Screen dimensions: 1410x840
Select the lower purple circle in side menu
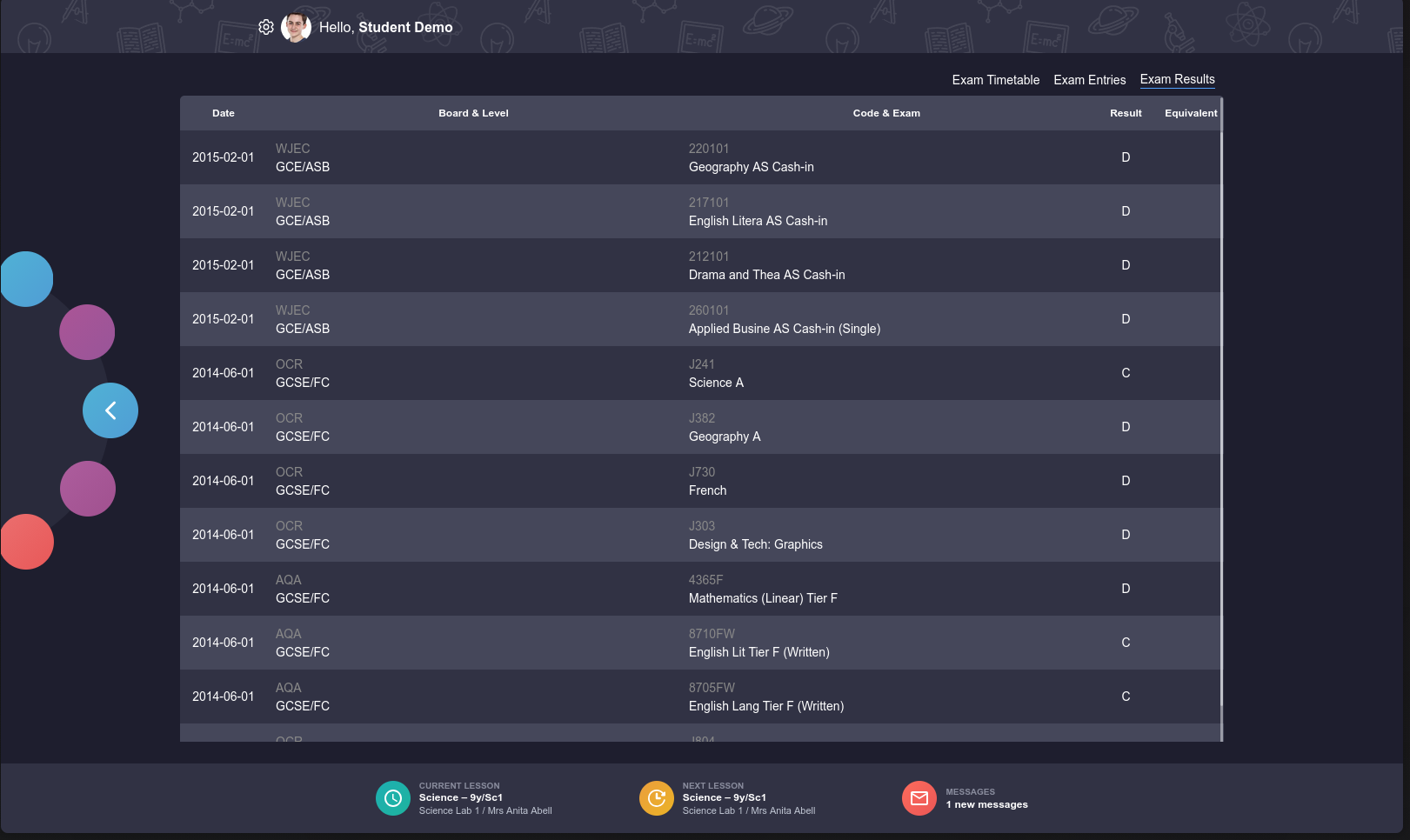pyautogui.click(x=88, y=489)
